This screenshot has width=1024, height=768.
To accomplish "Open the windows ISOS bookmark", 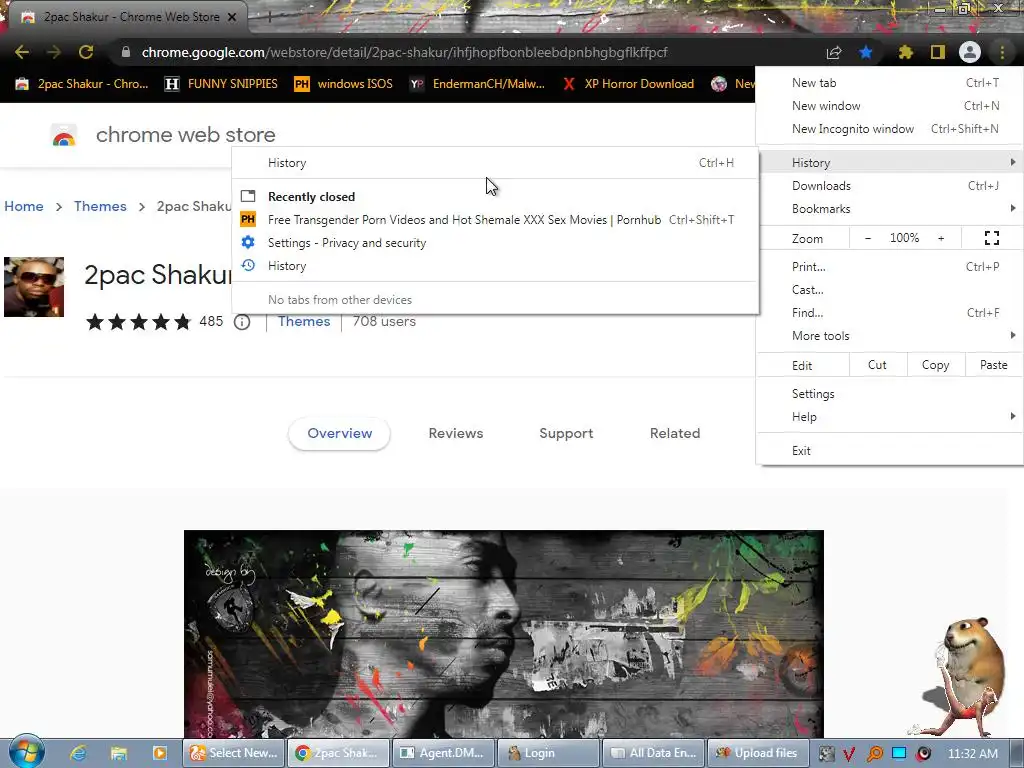I will tap(344, 84).
